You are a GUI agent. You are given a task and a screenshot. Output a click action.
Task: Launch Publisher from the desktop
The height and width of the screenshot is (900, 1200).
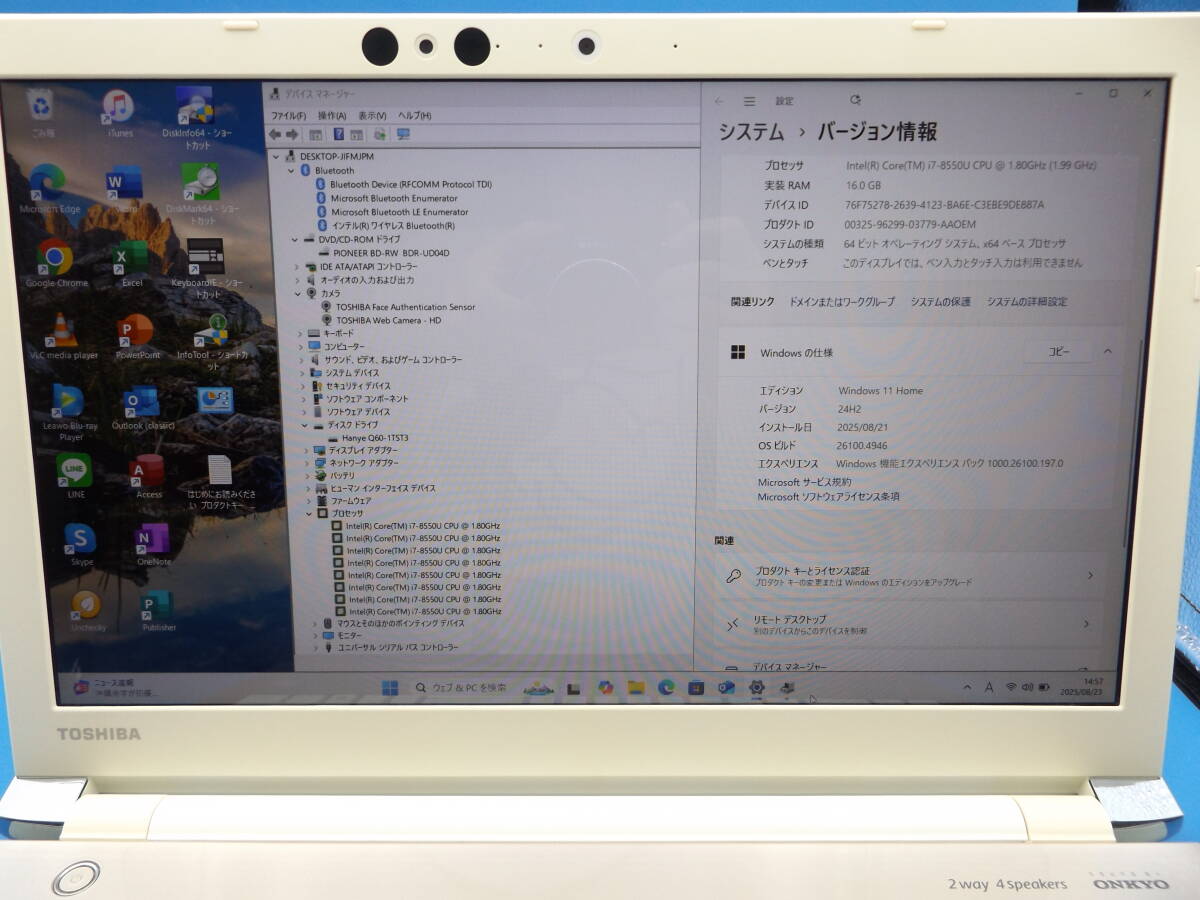tap(158, 610)
